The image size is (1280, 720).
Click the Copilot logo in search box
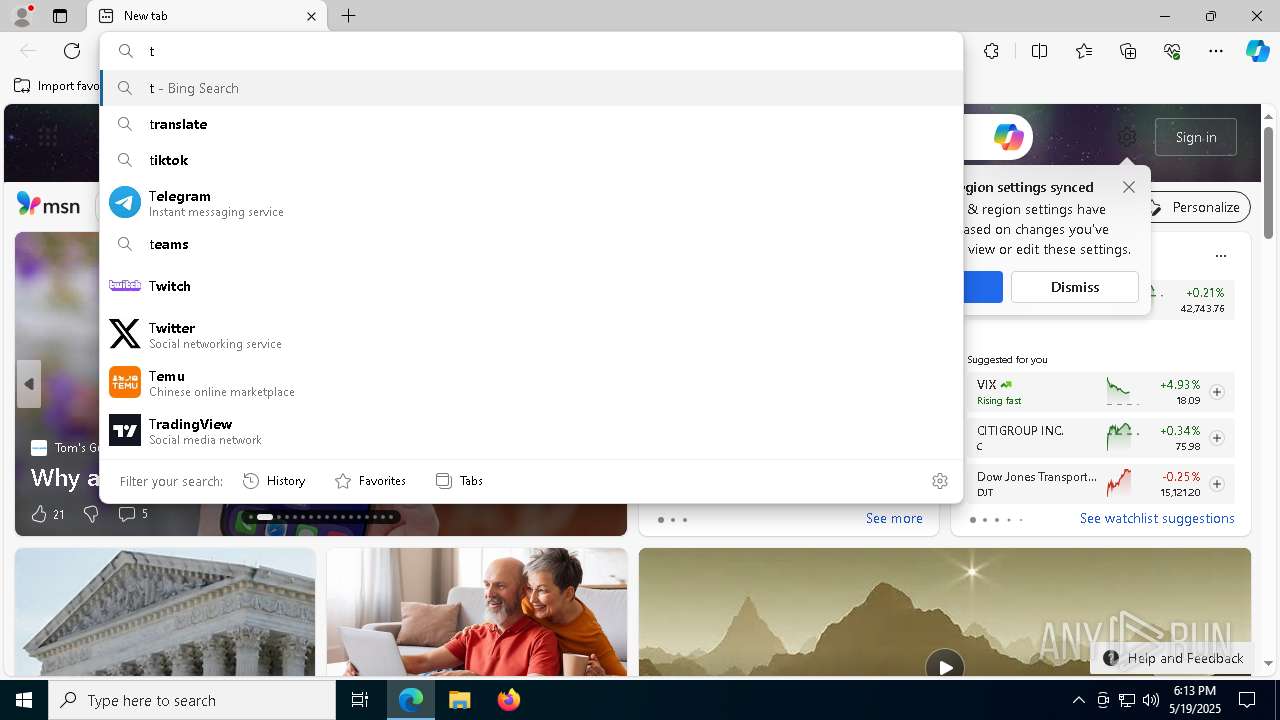click(x=1008, y=137)
